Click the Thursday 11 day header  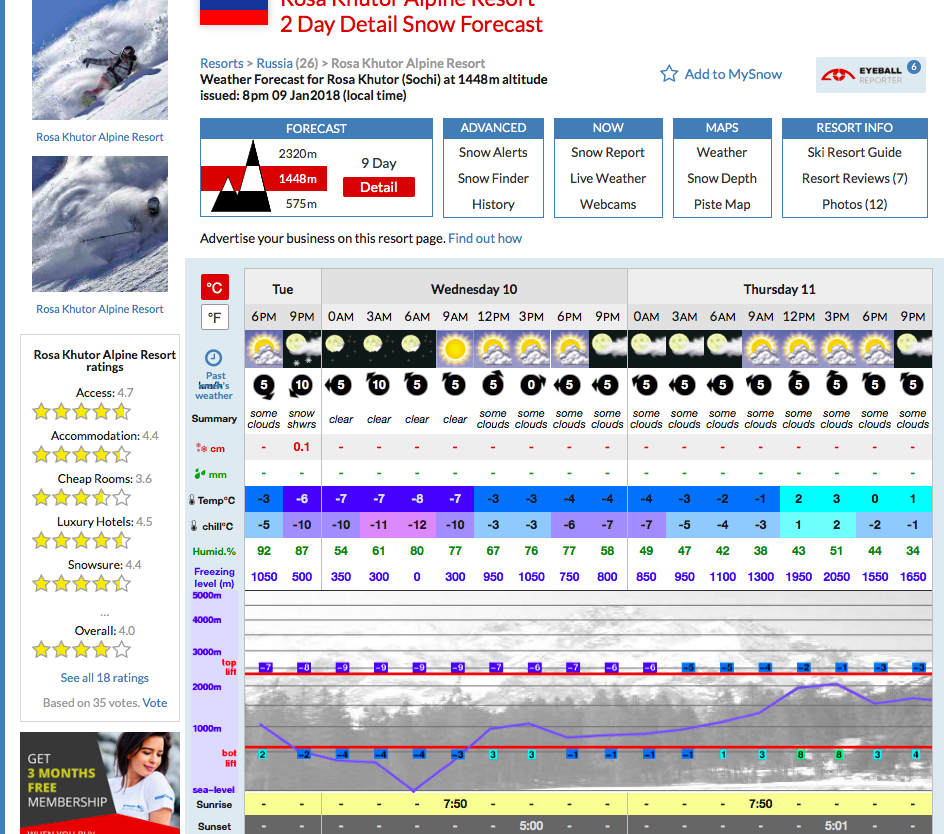coord(780,289)
